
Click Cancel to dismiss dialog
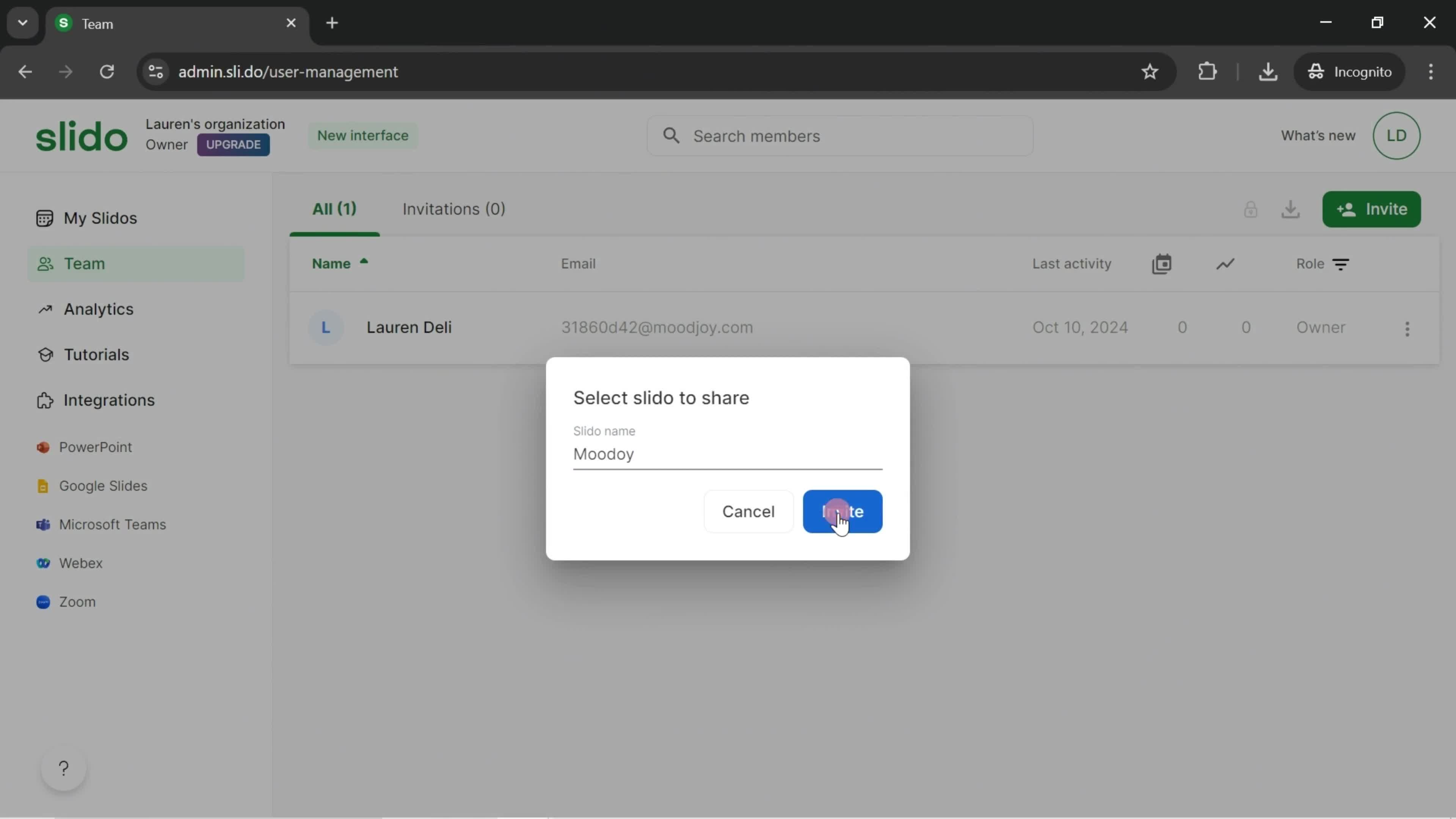click(748, 511)
